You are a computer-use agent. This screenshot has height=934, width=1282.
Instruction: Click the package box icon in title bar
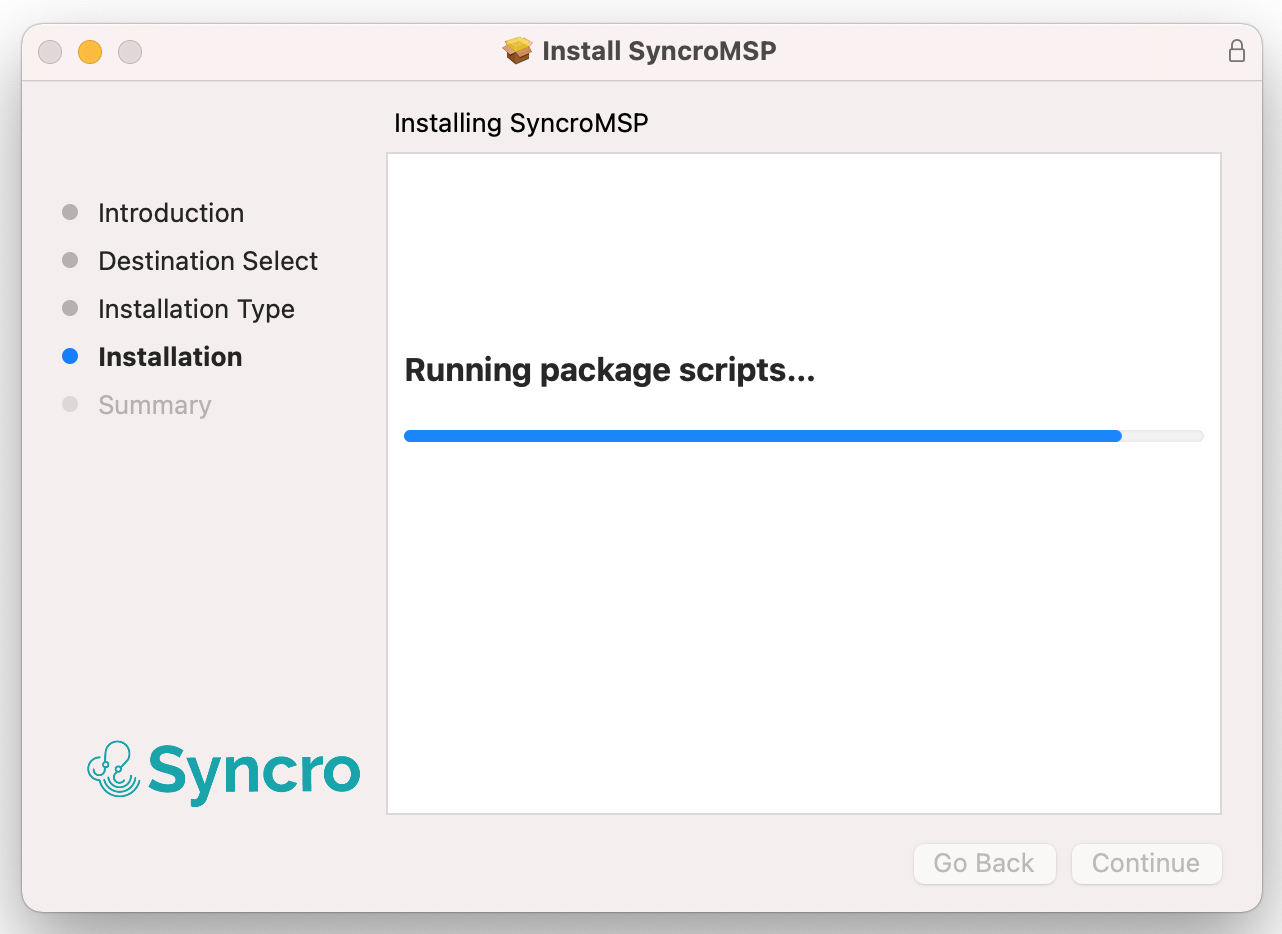tap(518, 51)
